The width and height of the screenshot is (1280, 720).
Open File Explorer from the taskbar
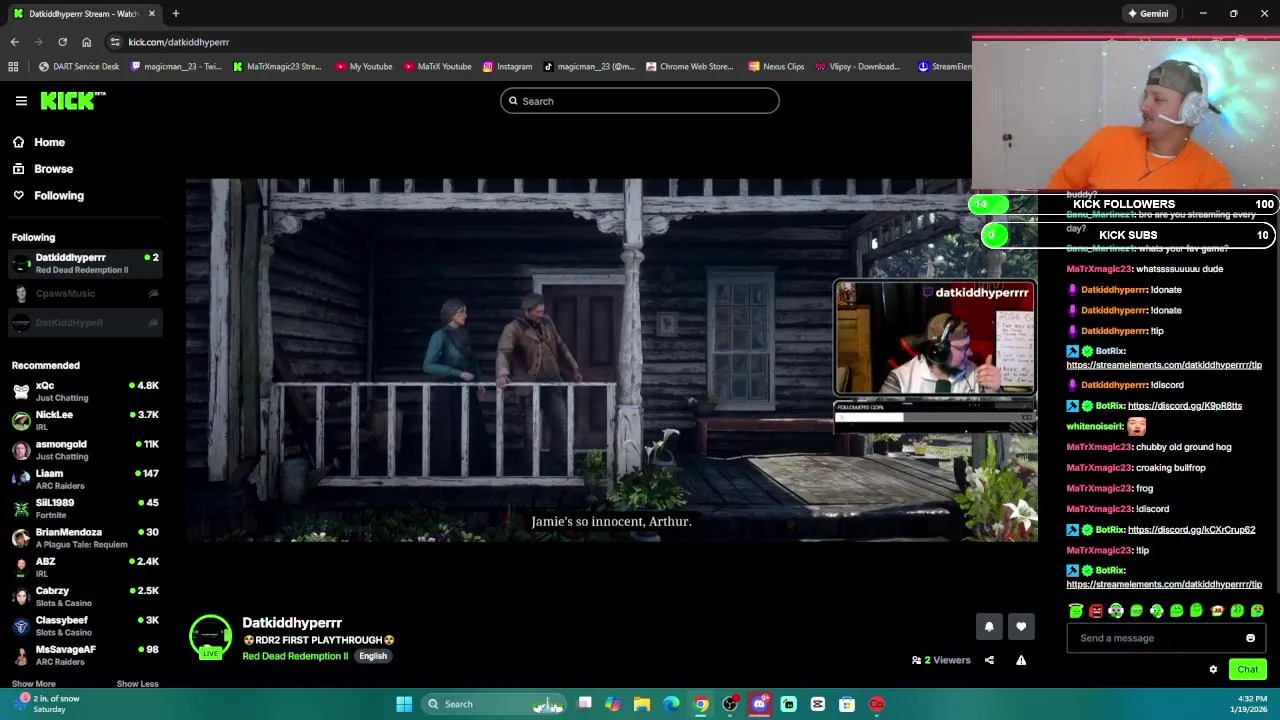642,704
